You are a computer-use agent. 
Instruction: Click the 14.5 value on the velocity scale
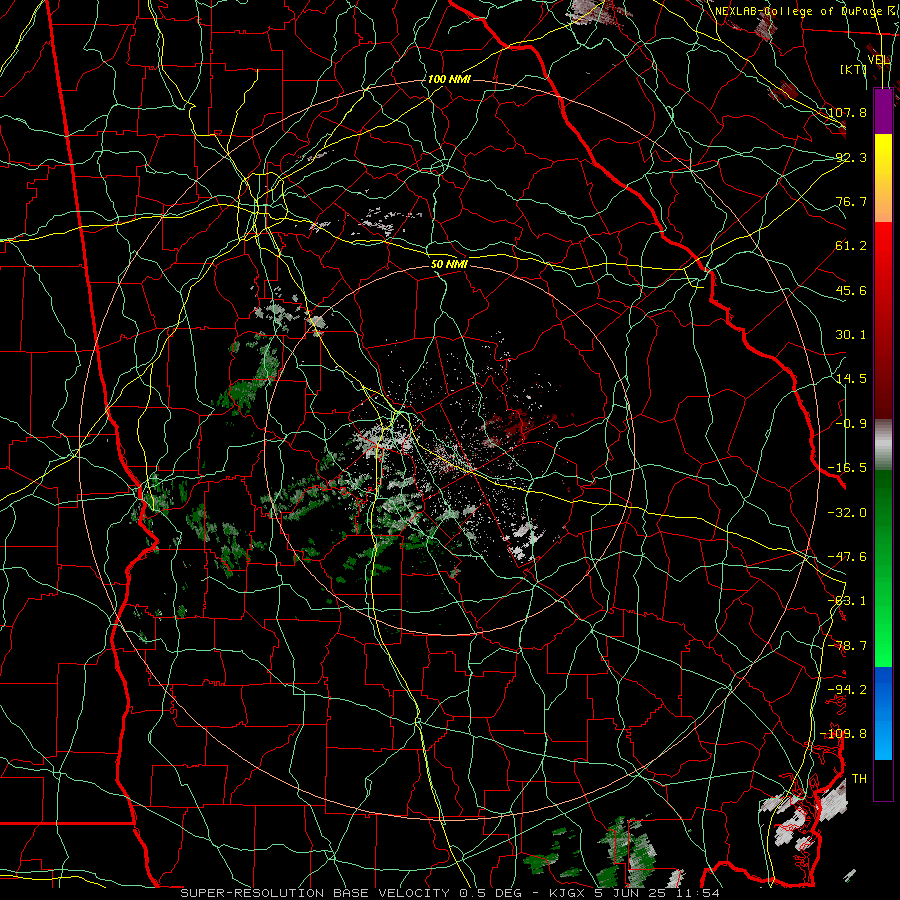[852, 379]
